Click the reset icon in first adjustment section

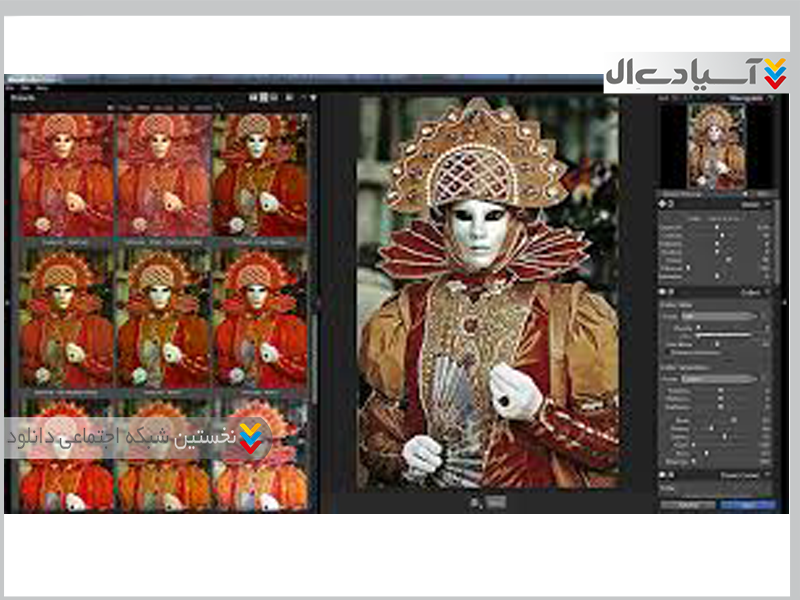coord(669,205)
